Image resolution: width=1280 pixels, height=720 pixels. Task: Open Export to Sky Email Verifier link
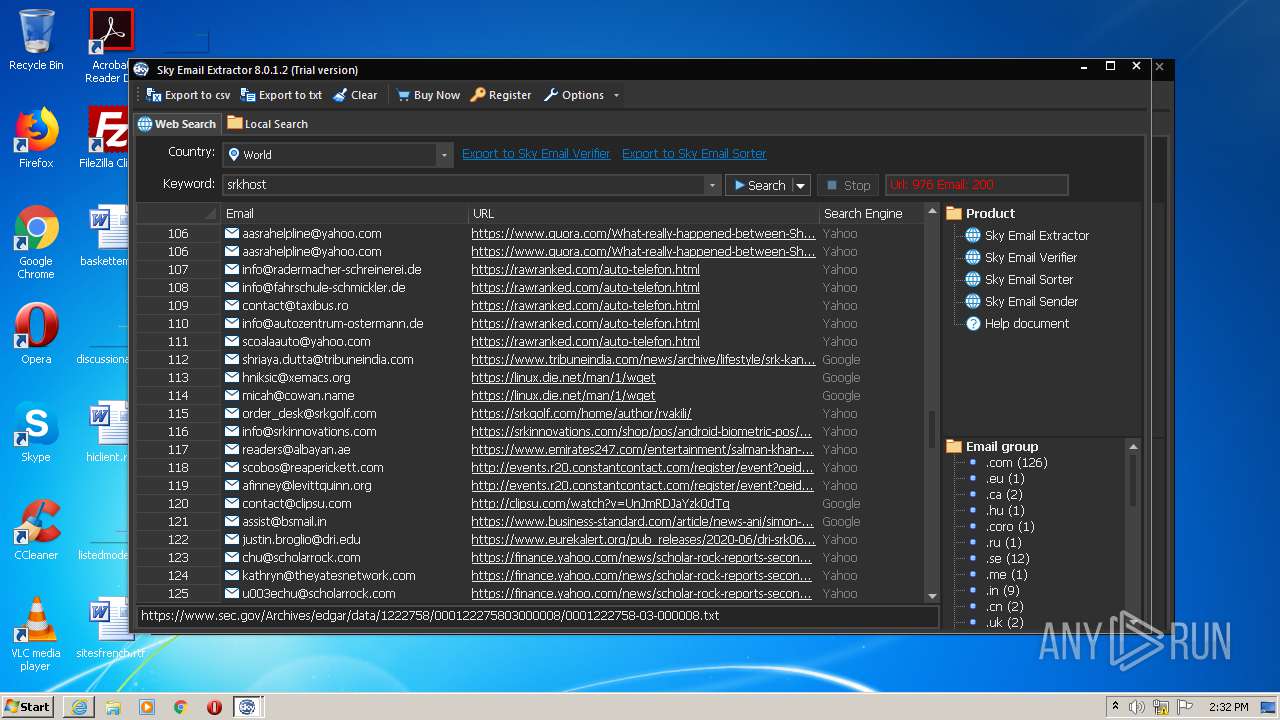[536, 154]
